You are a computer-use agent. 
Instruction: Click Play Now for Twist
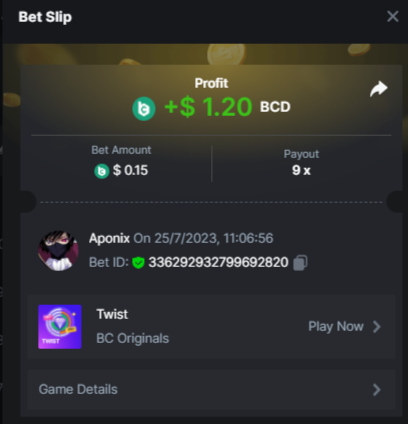click(336, 327)
